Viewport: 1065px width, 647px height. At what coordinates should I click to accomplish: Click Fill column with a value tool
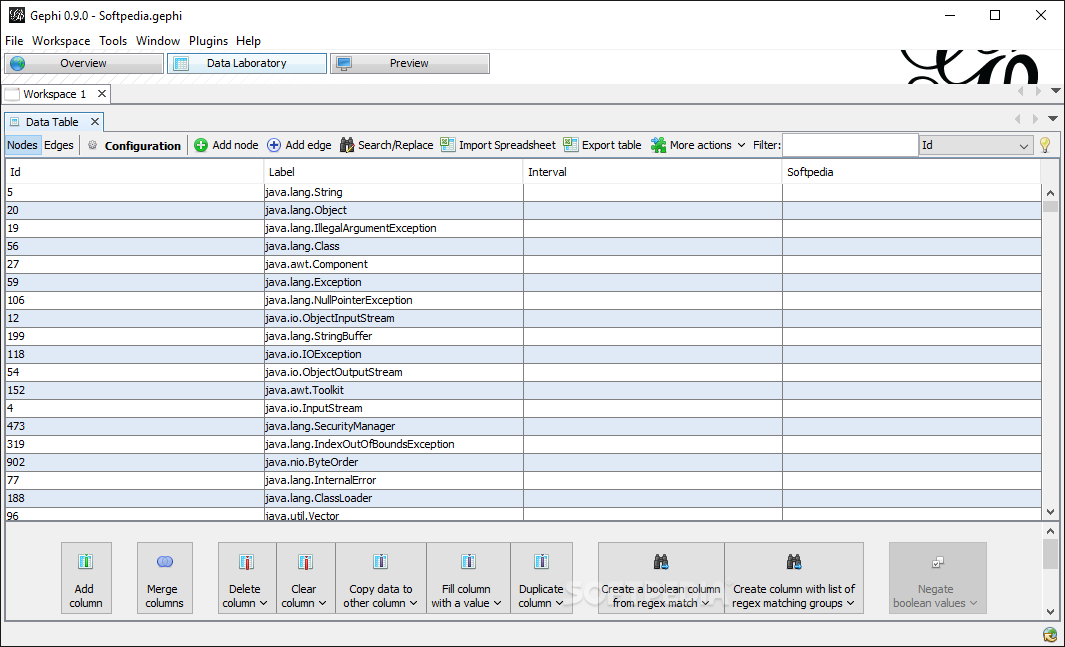tap(468, 578)
